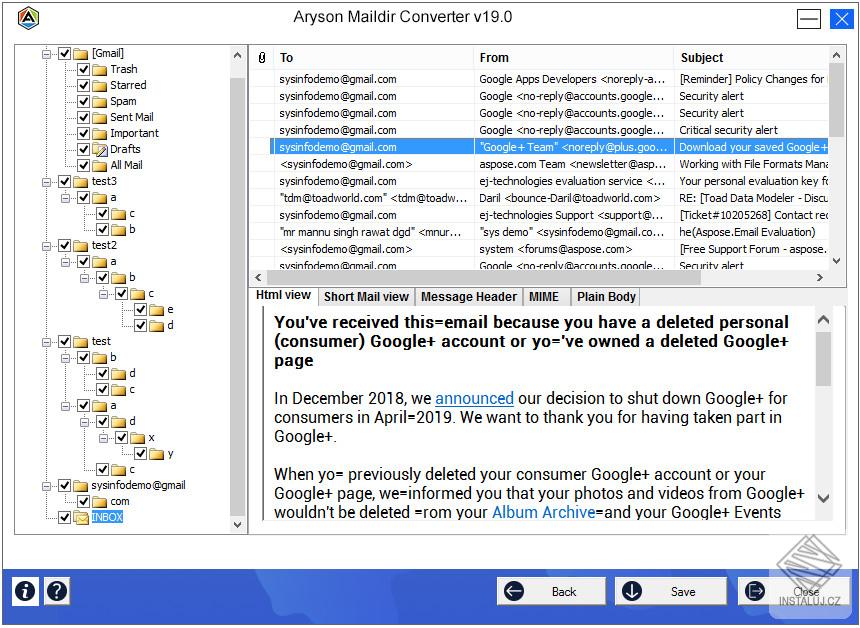Click the Back button
Screen dimensions: 860x628
551,591
